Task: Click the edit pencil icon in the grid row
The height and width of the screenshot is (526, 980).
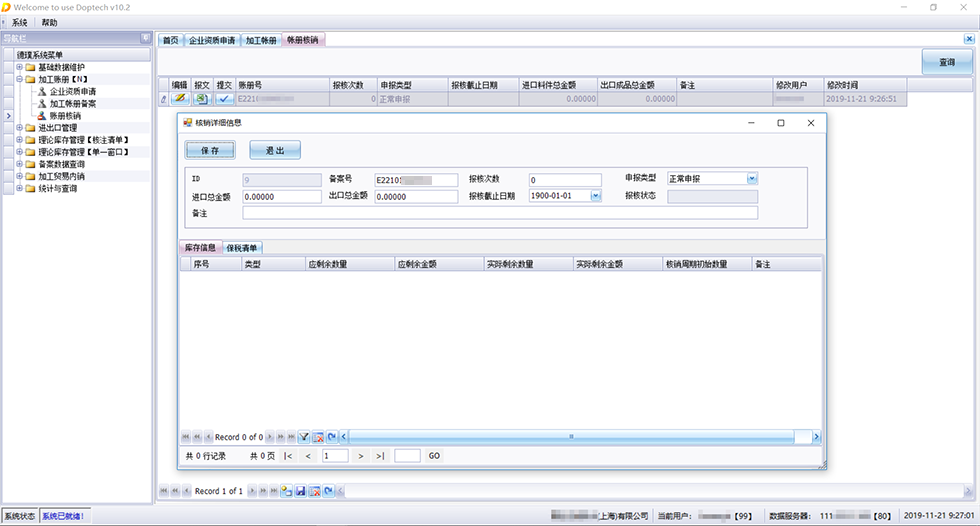Action: (x=180, y=99)
